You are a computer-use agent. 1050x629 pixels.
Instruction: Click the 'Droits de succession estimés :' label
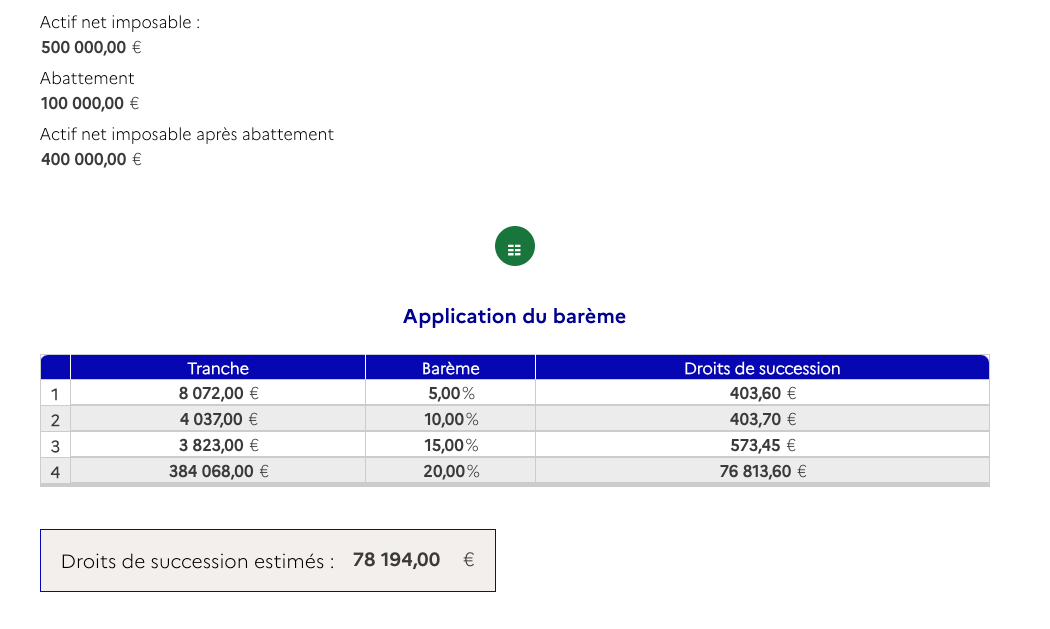pyautogui.click(x=198, y=561)
